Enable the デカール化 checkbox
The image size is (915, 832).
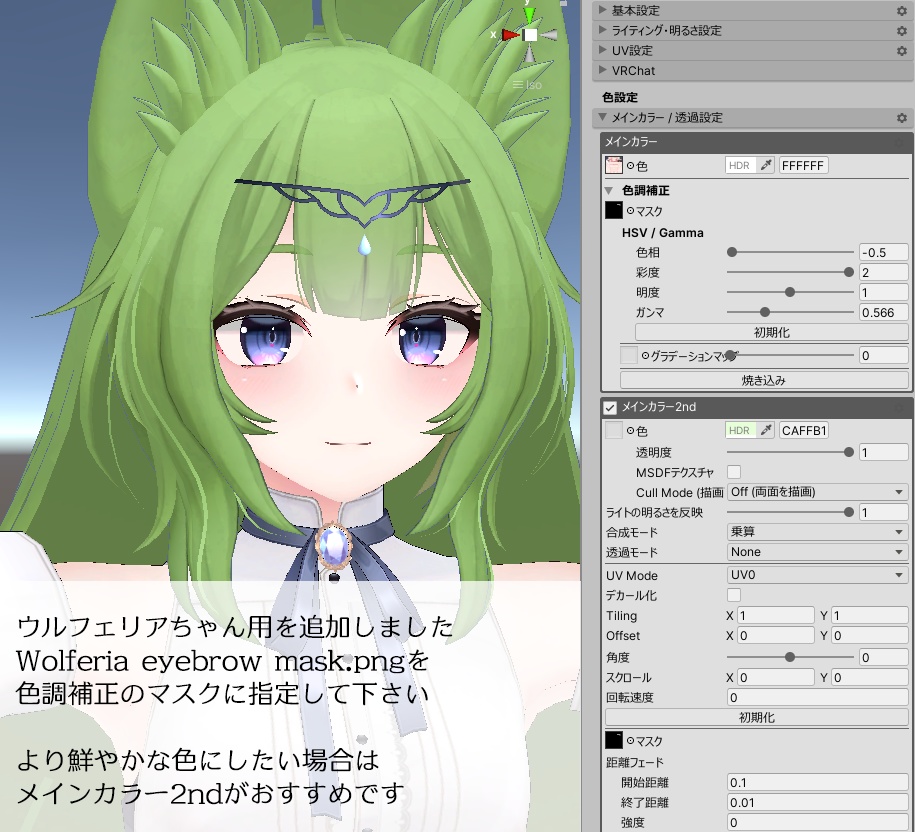(x=734, y=595)
